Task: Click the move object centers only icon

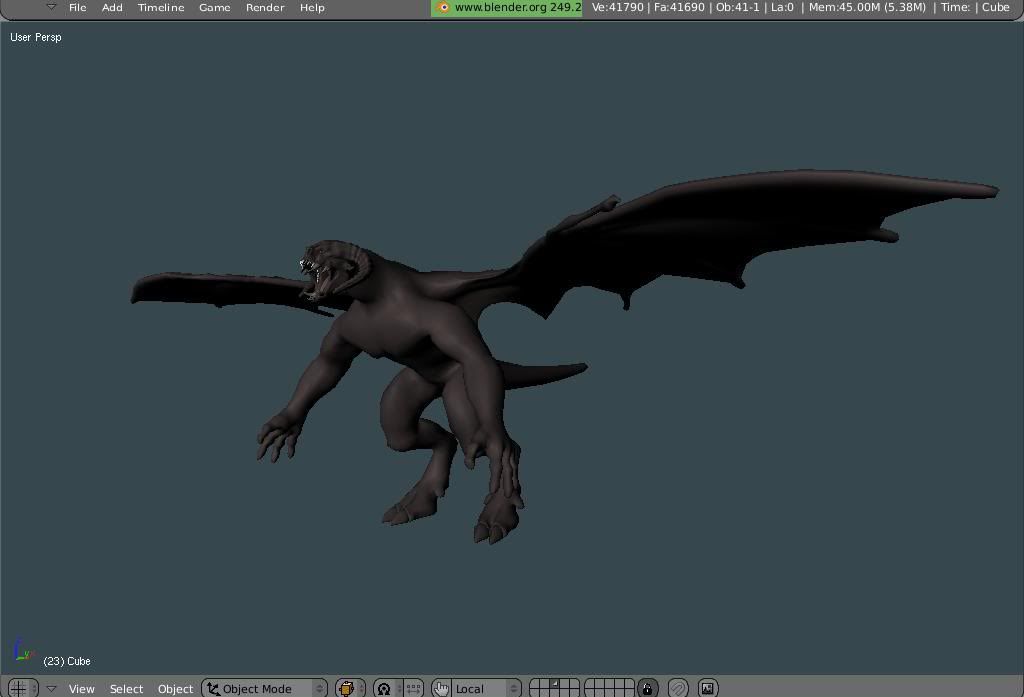Action: point(413,688)
